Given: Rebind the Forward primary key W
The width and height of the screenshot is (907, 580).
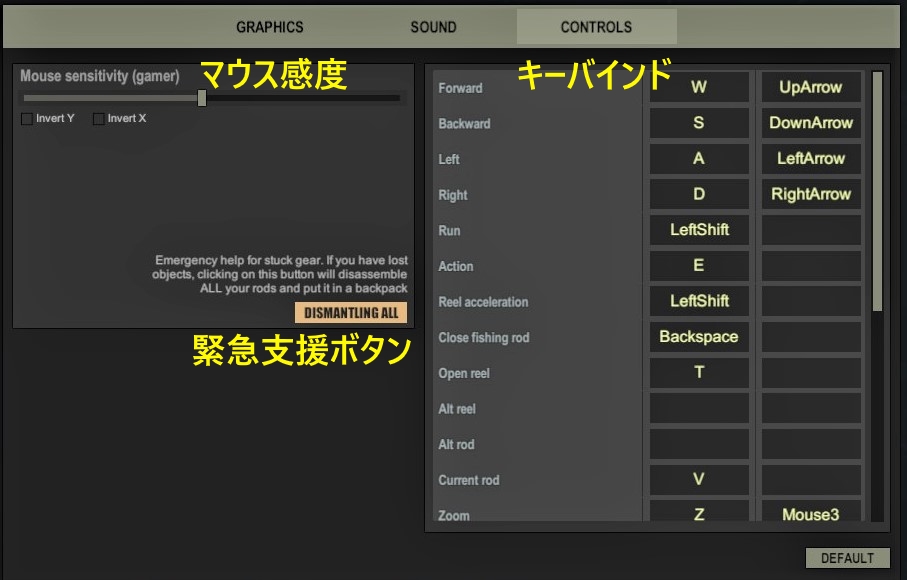Looking at the screenshot, I should pos(699,87).
